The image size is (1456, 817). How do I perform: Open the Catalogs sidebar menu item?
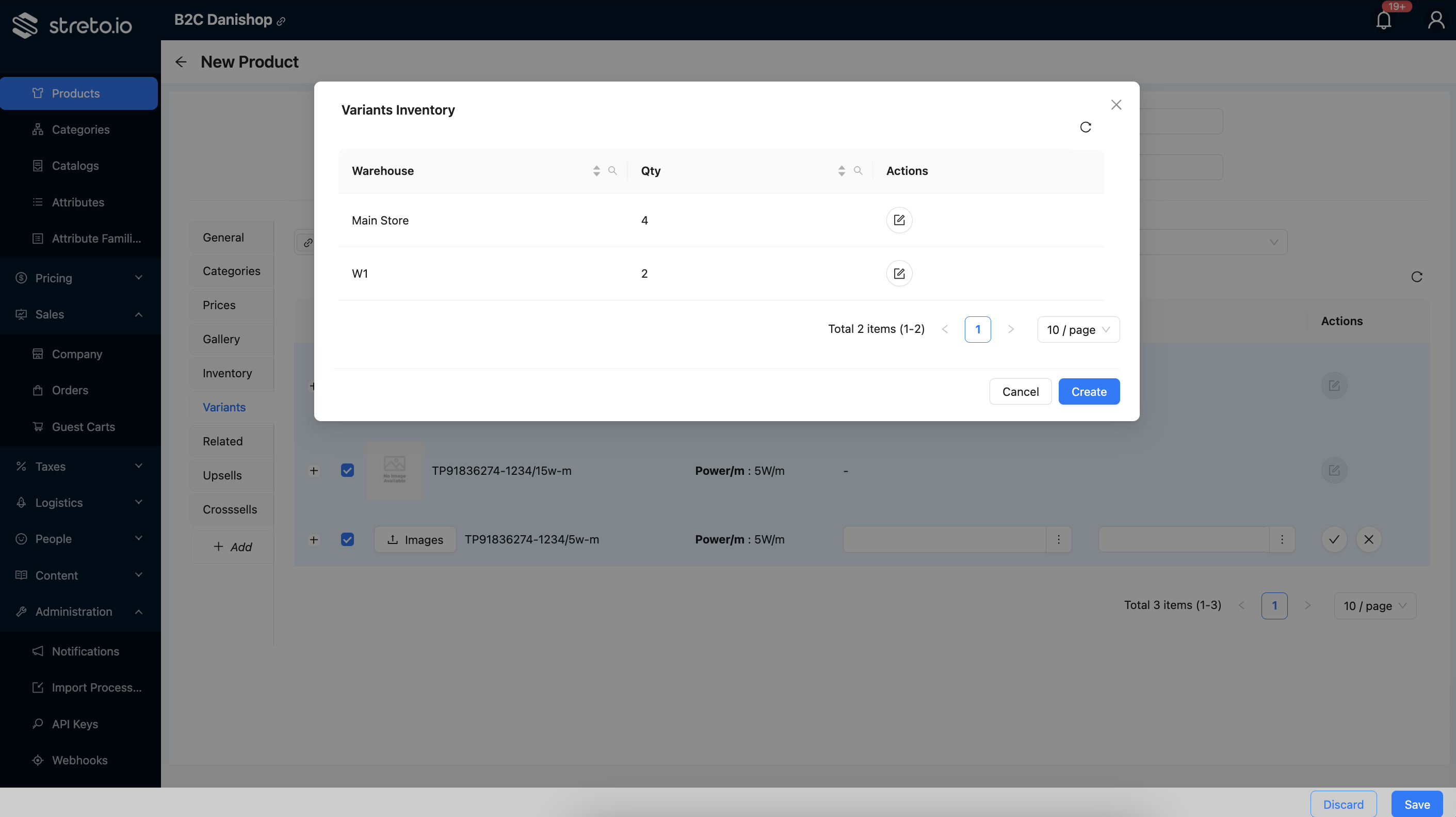pyautogui.click(x=75, y=166)
